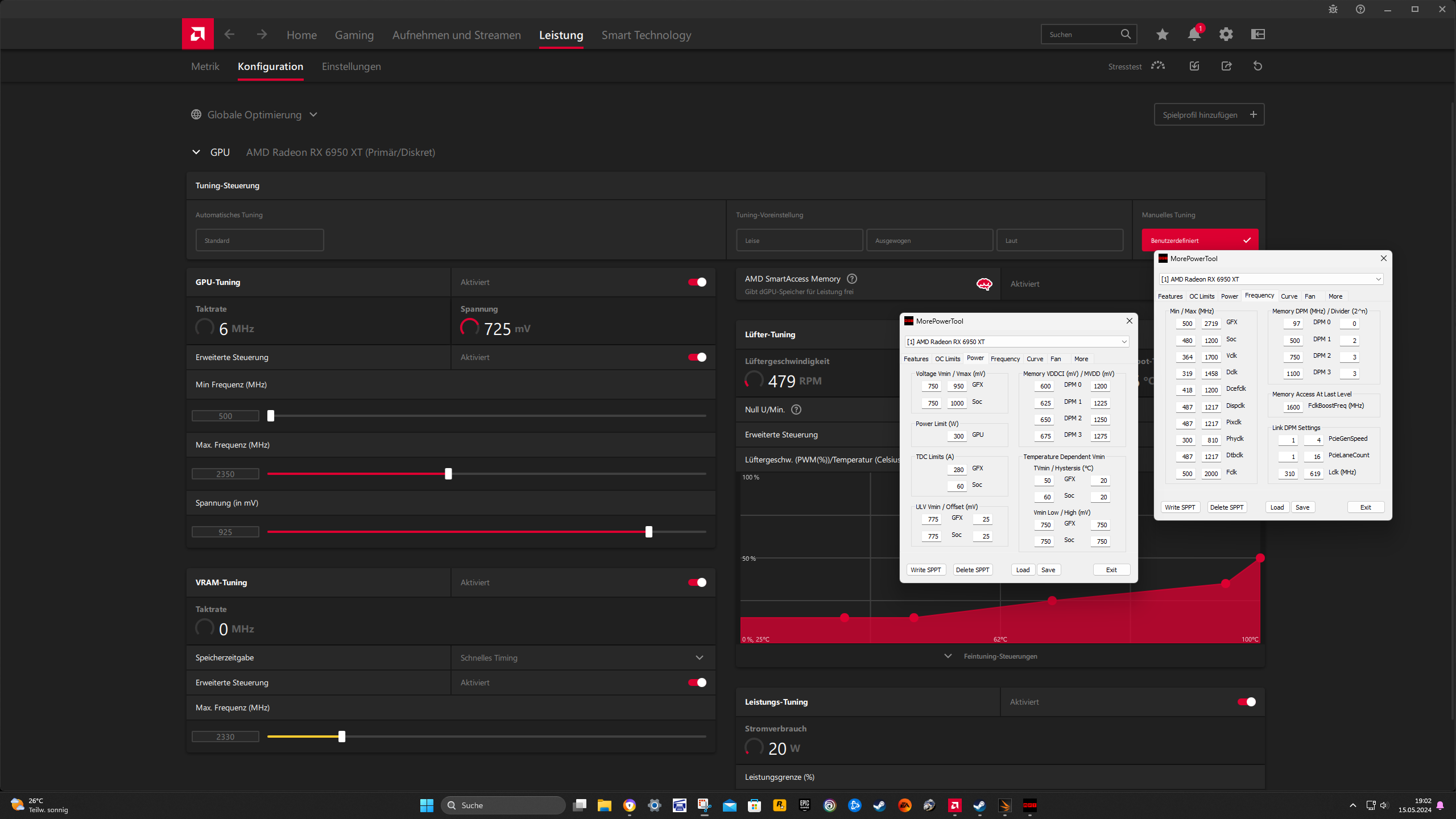Viewport: 1456px width, 819px height.
Task: Click the Null U/Min. help icon
Action: pyautogui.click(x=796, y=409)
